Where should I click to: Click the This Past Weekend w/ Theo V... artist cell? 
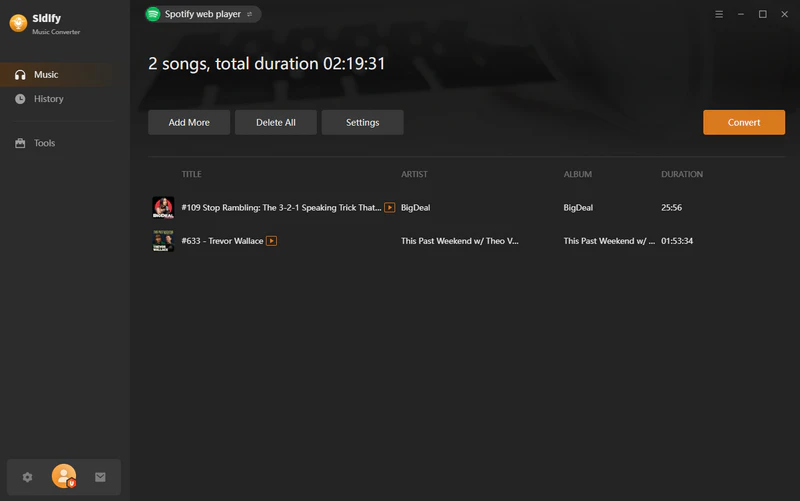point(460,241)
